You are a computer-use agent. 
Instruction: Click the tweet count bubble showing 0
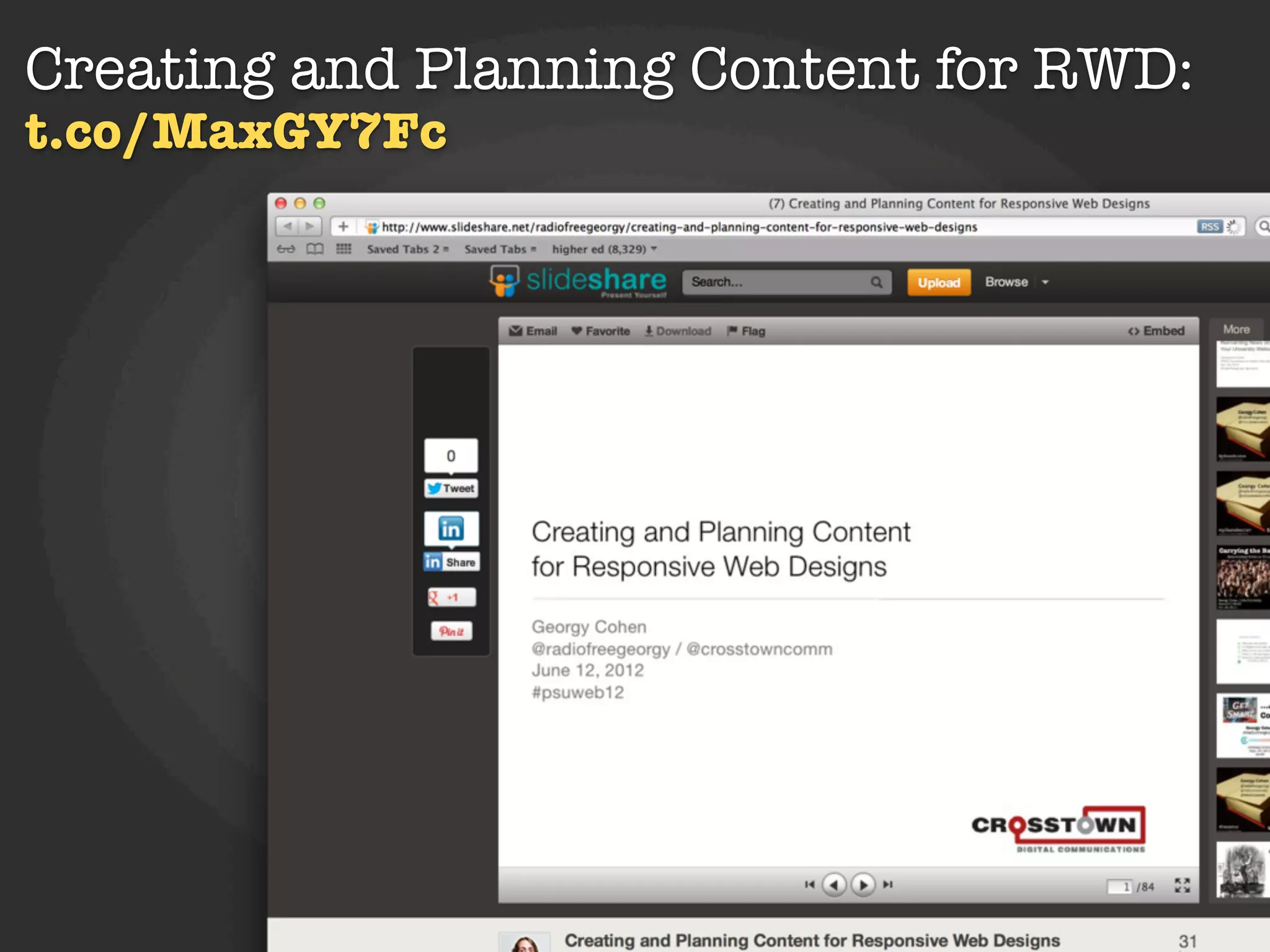click(451, 456)
